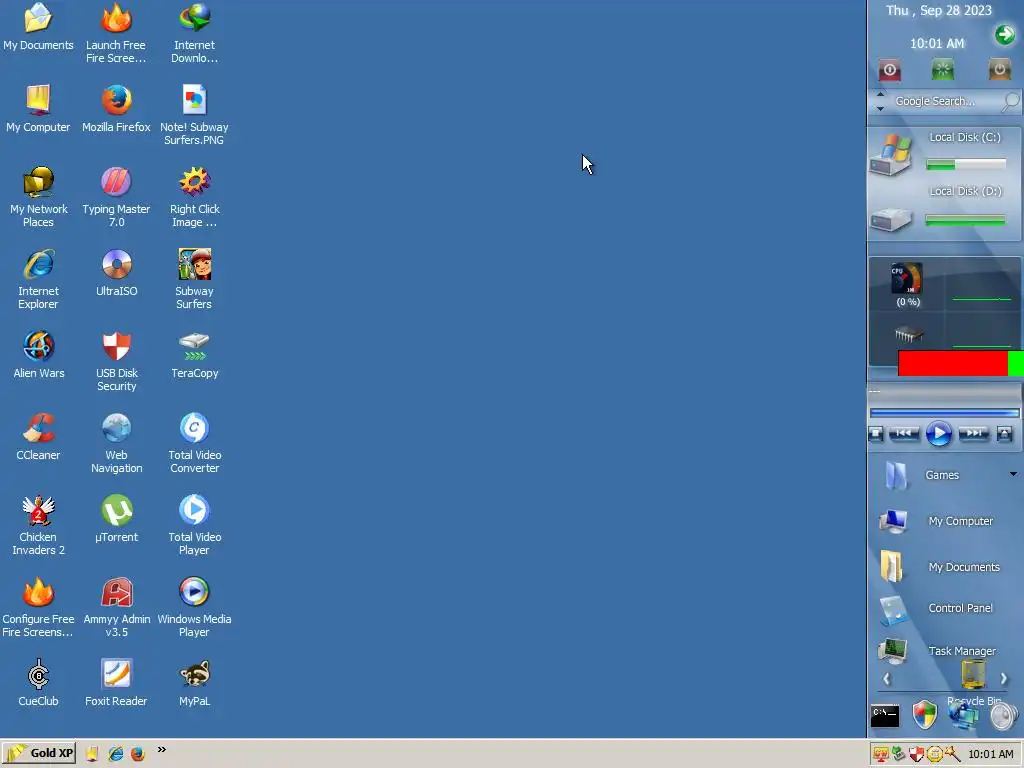Image resolution: width=1024 pixels, height=768 pixels.
Task: Open µTorrent desktop icon
Action: coord(116,519)
